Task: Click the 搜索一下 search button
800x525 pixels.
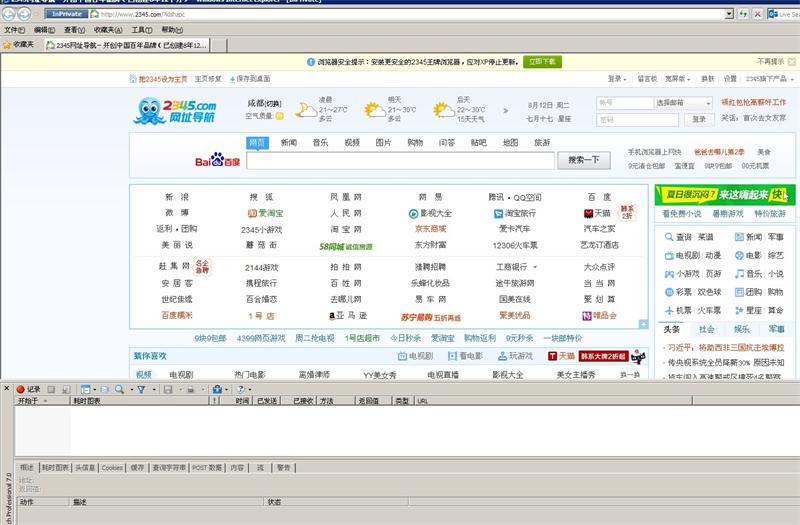Action: [584, 160]
